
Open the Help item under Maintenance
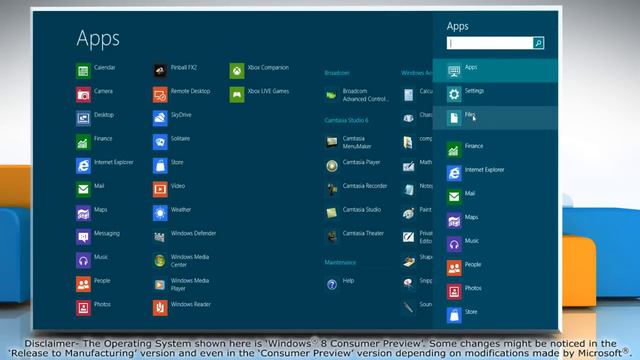[331, 284]
